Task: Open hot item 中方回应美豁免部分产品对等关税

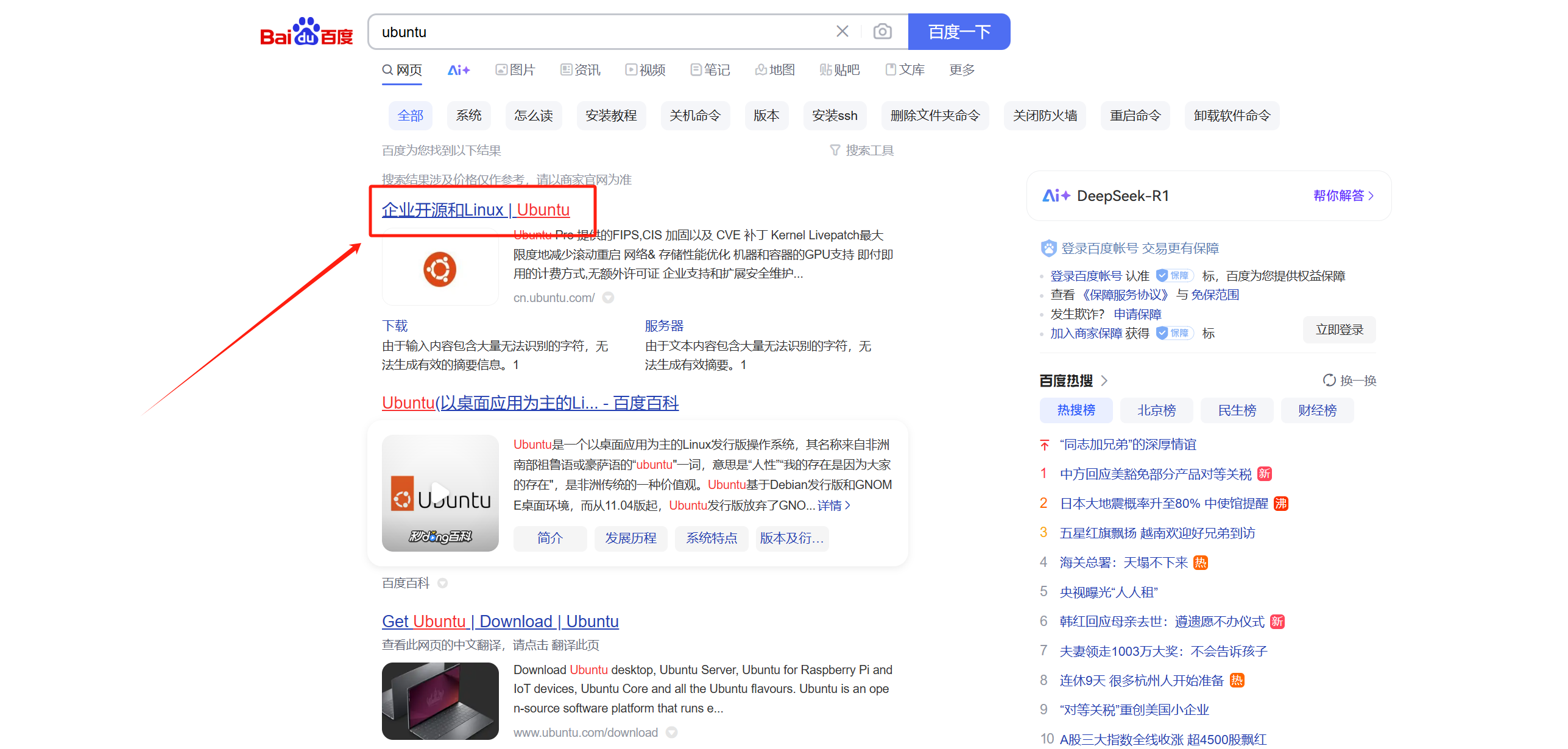Action: [1155, 474]
